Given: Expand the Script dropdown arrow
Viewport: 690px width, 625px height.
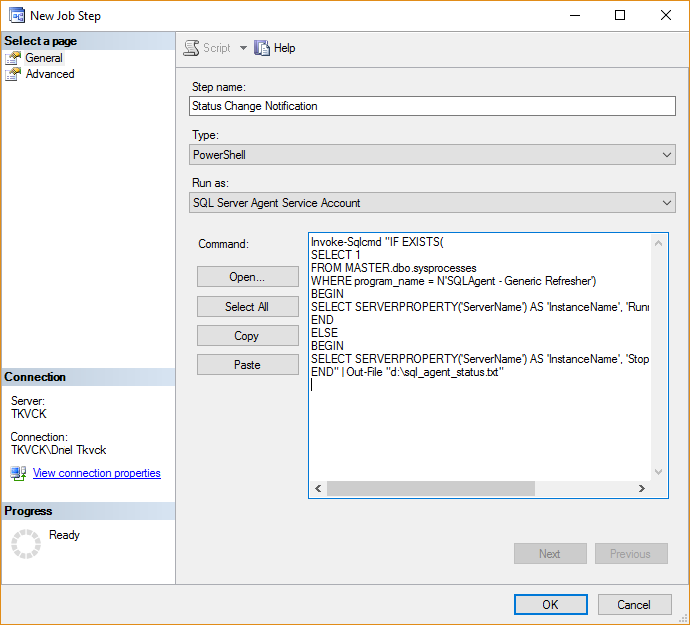Looking at the screenshot, I should point(243,48).
